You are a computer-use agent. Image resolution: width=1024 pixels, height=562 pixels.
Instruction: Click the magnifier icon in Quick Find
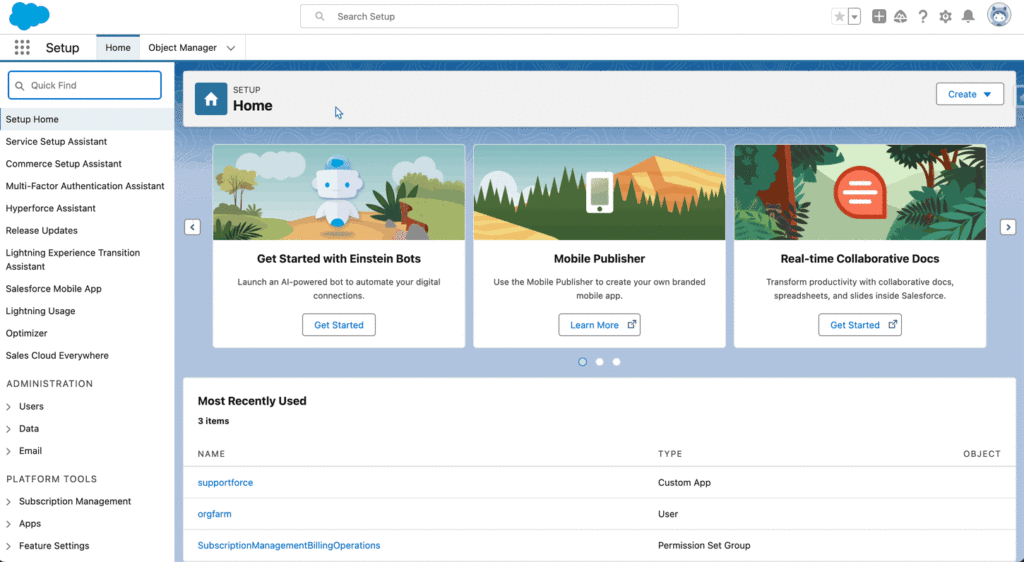click(x=20, y=86)
